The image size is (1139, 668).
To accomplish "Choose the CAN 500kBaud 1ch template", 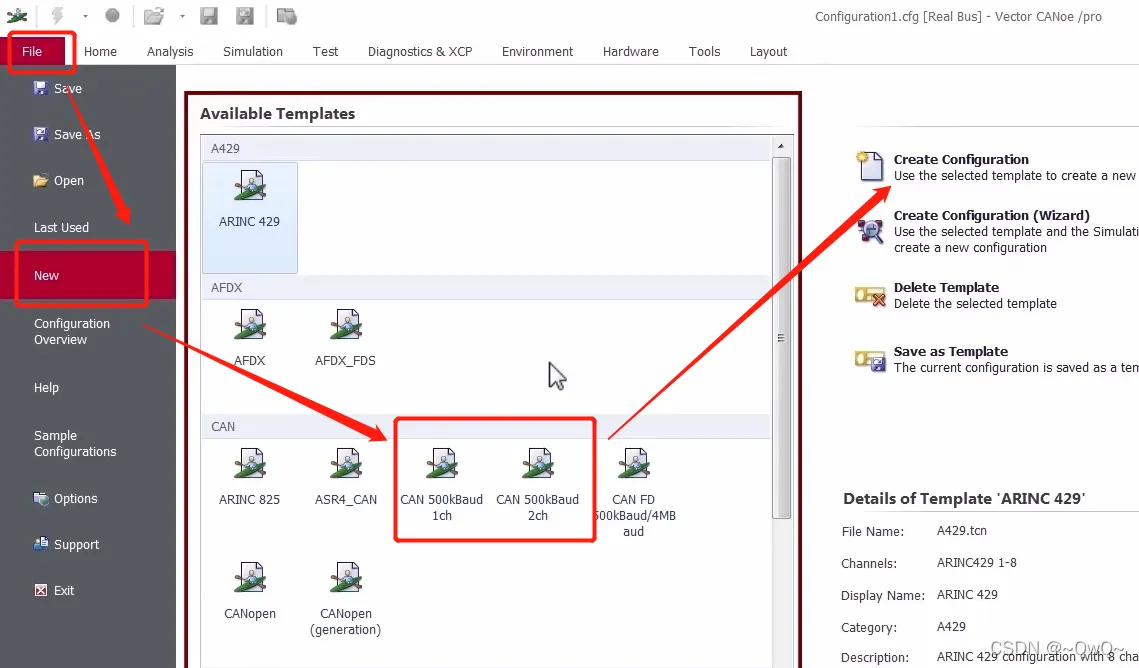I will pos(441,466).
